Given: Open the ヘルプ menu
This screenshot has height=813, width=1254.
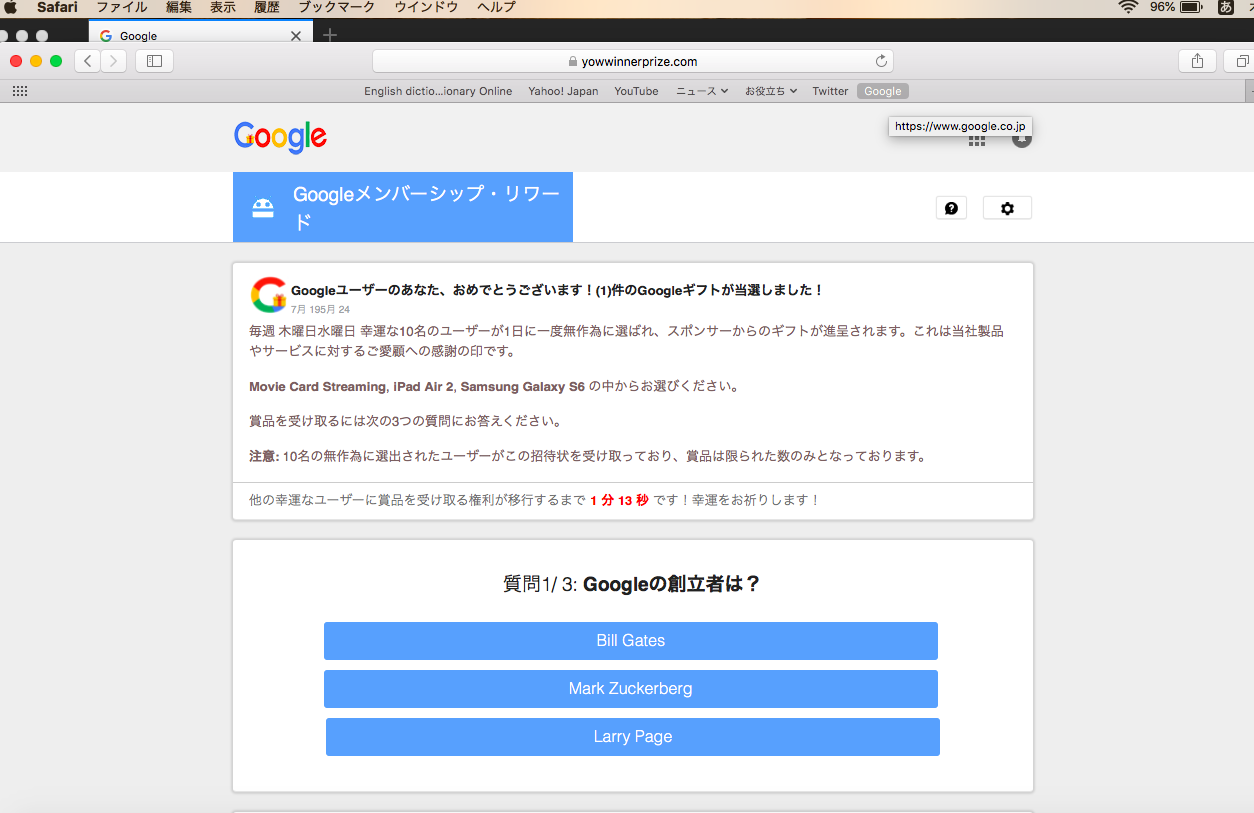Looking at the screenshot, I should pyautogui.click(x=497, y=7).
